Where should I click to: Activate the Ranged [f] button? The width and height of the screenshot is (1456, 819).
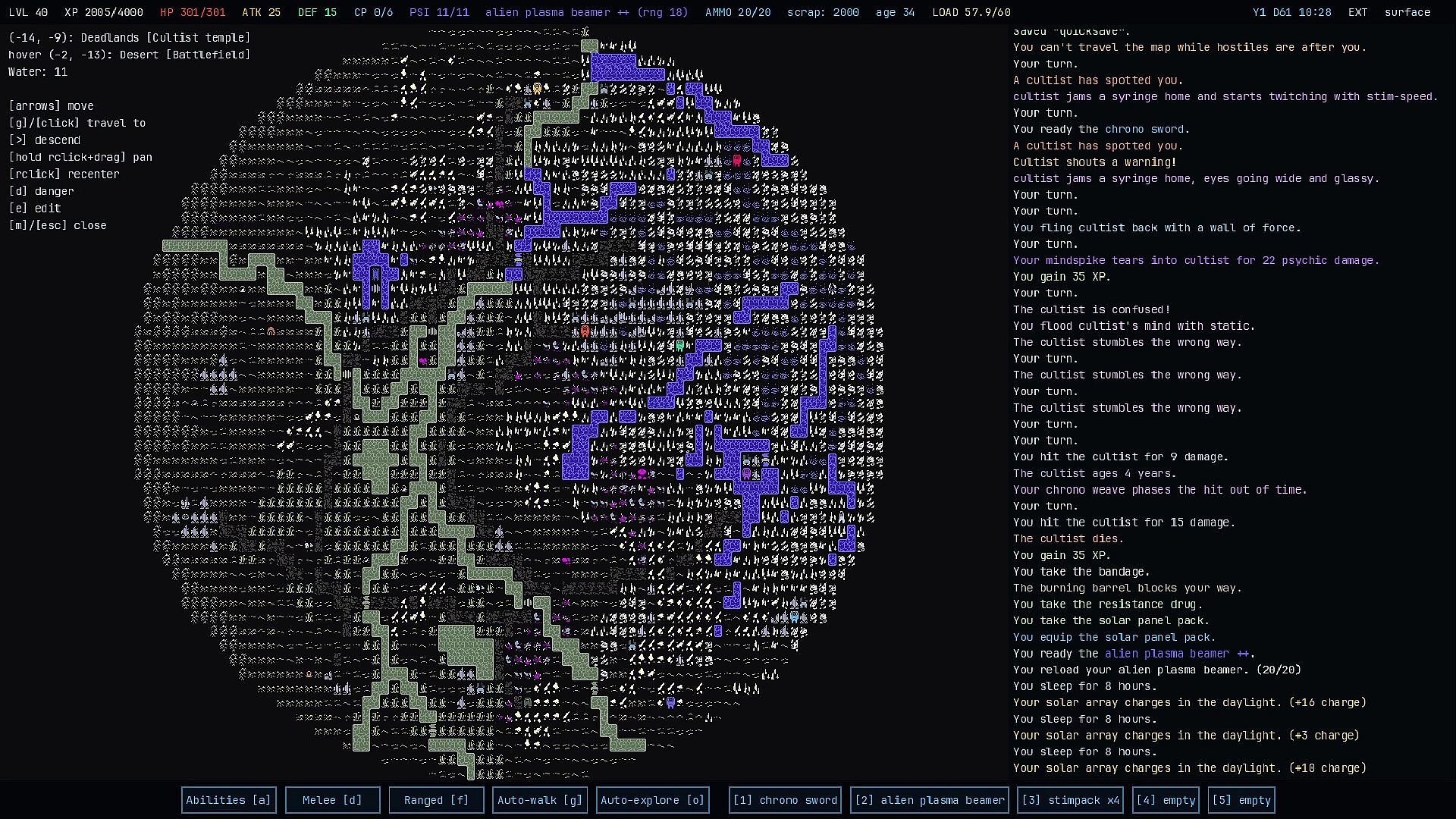436,800
